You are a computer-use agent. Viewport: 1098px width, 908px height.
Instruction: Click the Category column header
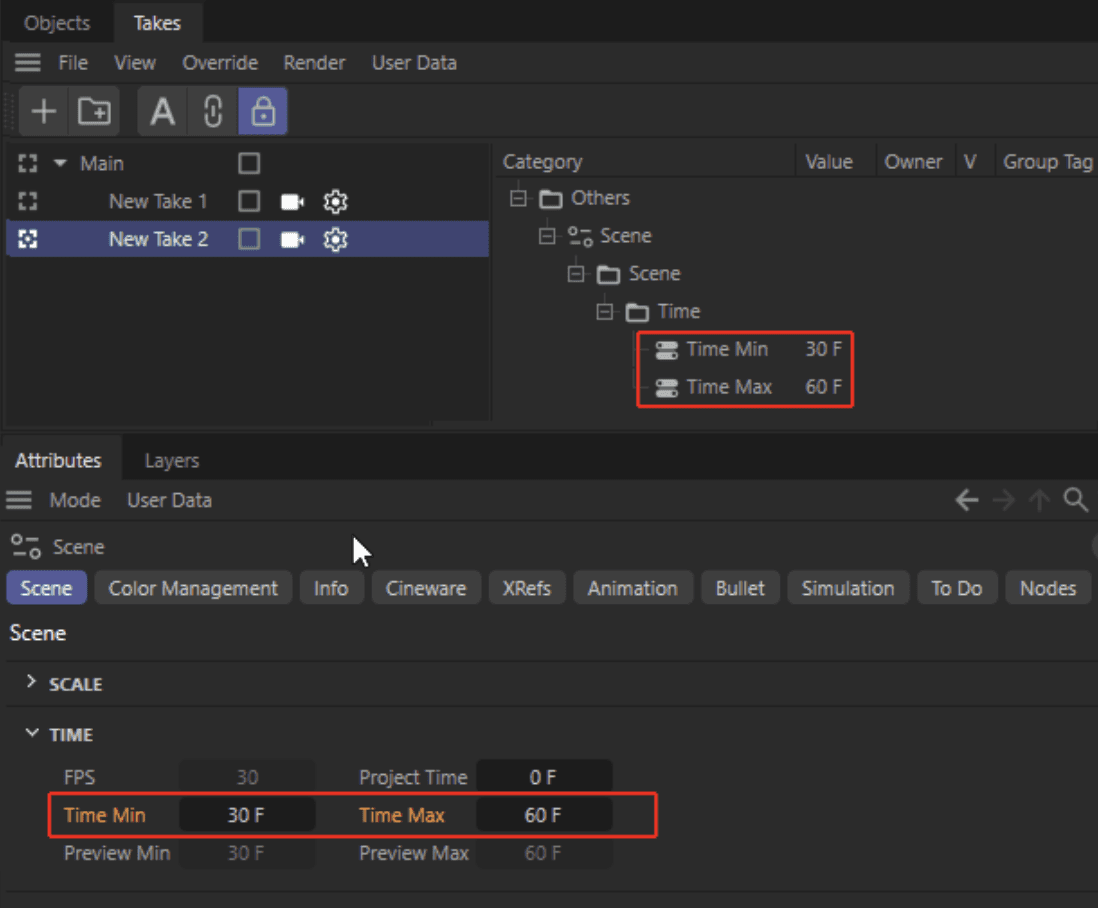[x=542, y=162]
